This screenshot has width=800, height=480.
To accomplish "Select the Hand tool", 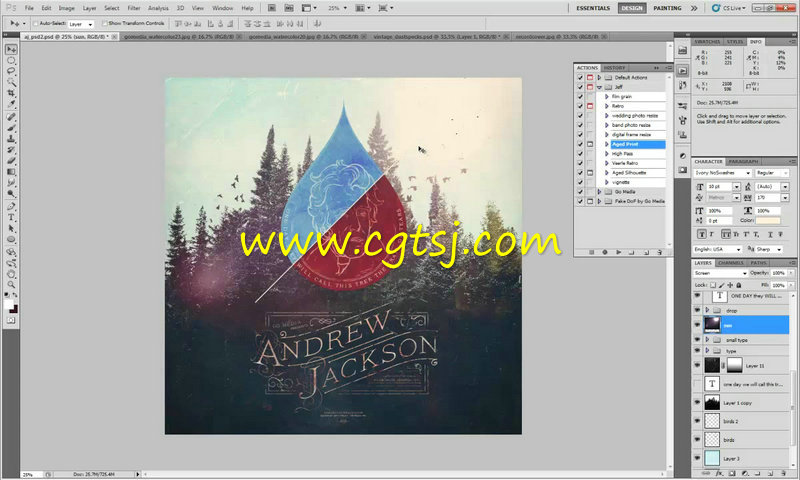I will [x=11, y=274].
